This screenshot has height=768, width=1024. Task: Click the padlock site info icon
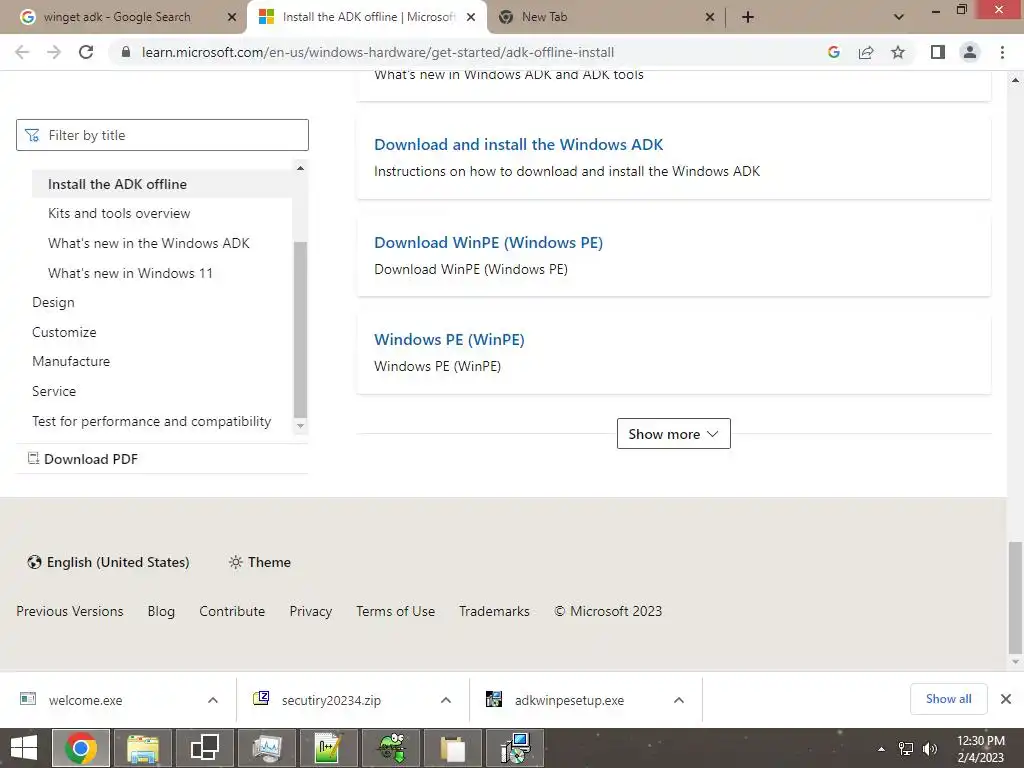(126, 52)
